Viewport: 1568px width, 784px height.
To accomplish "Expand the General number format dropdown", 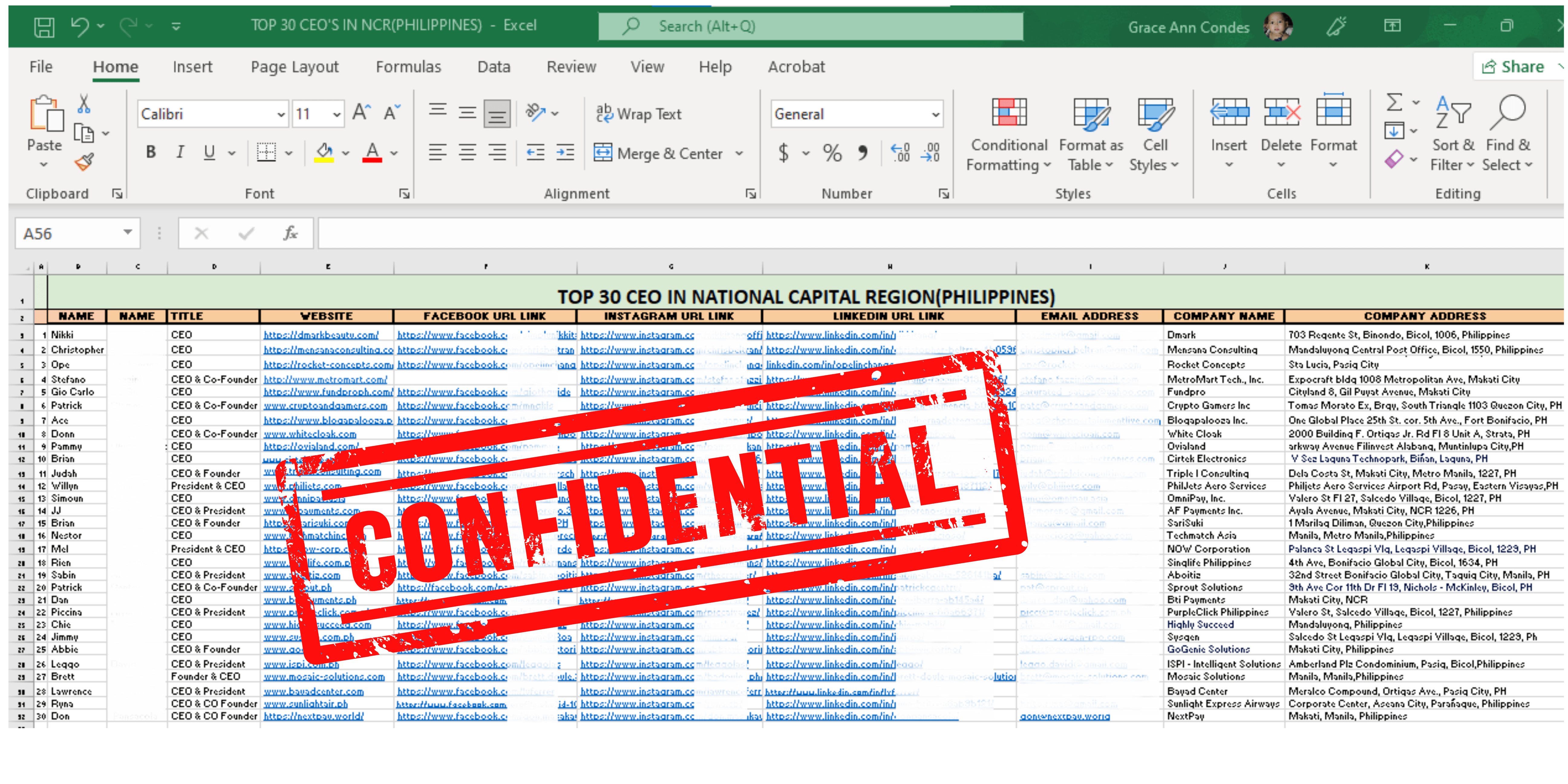I will [935, 114].
